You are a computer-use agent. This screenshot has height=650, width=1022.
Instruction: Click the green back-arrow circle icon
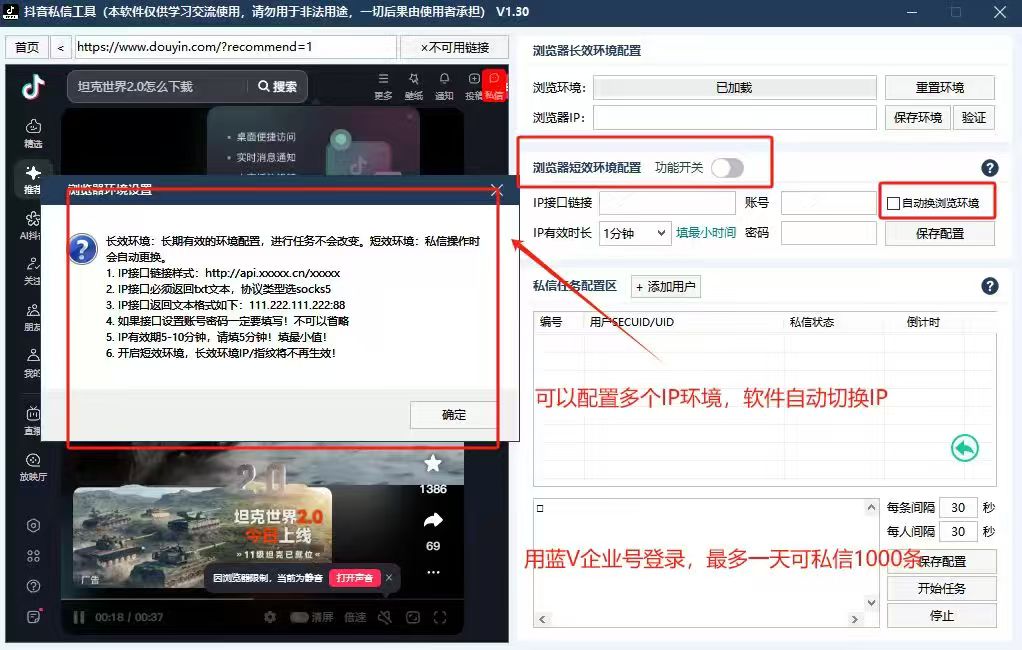(965, 448)
